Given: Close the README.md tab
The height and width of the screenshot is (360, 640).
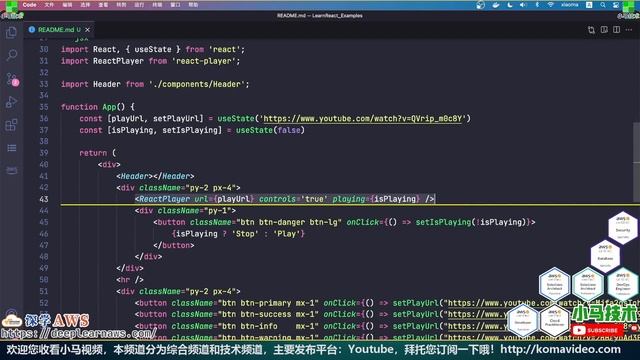Looking at the screenshot, I should coord(87,30).
